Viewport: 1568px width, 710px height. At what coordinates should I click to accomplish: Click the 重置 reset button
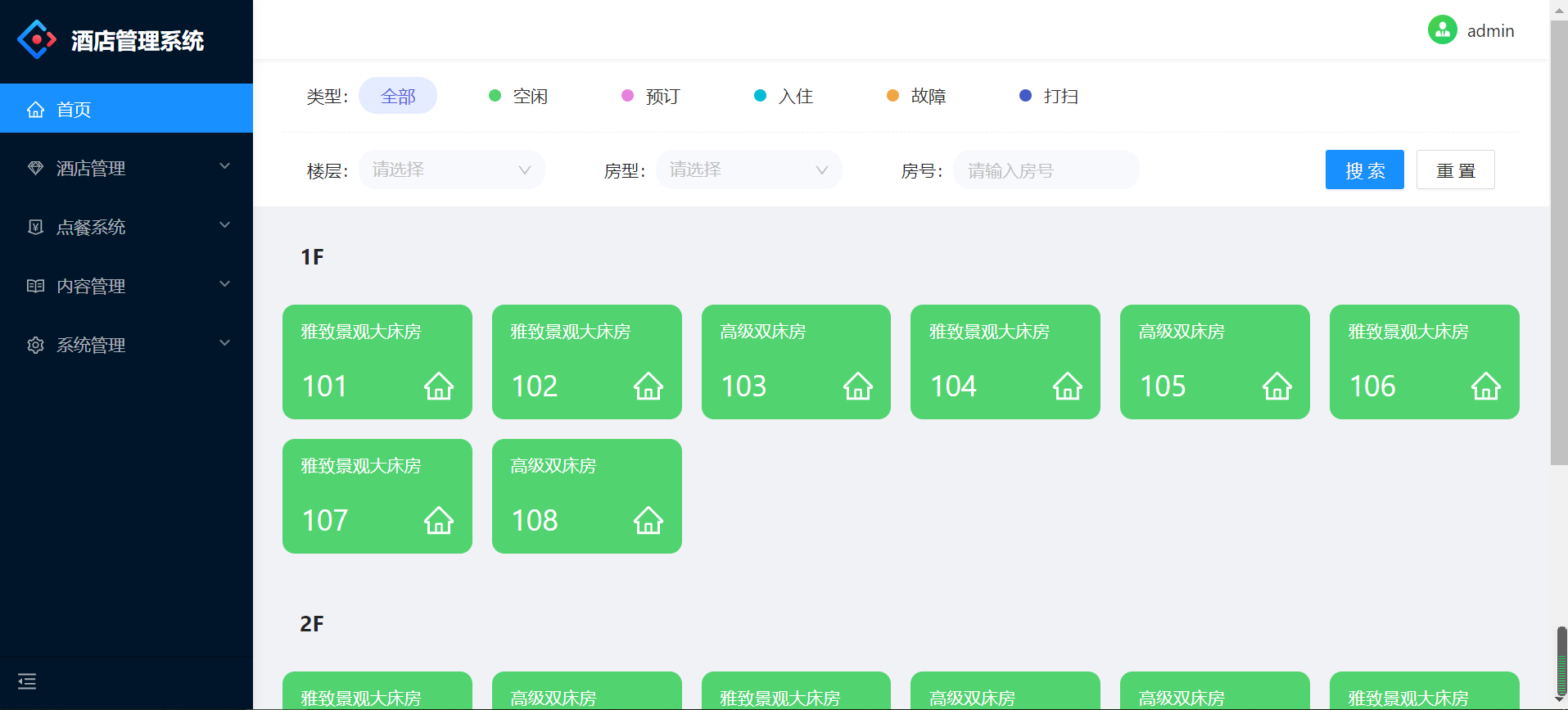pyautogui.click(x=1455, y=170)
